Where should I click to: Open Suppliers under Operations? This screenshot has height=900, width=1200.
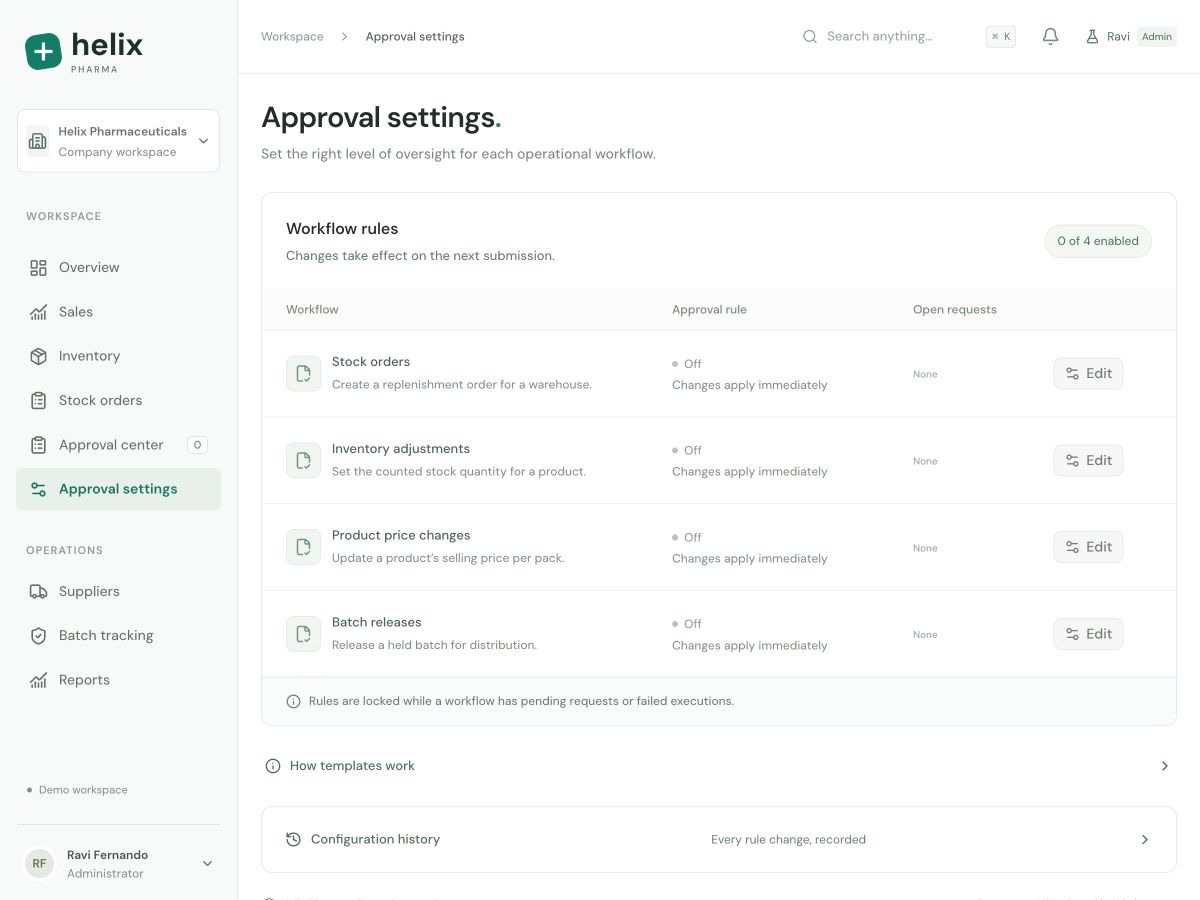118,591
